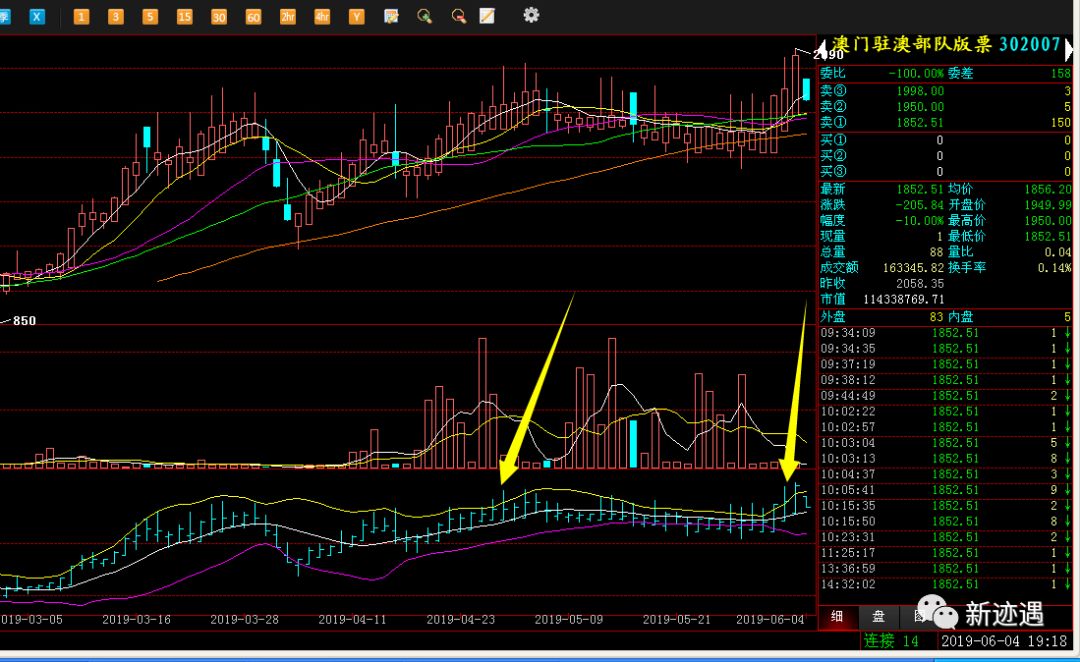Open the chart edit tool icon
This screenshot has width=1080, height=662.
click(391, 16)
